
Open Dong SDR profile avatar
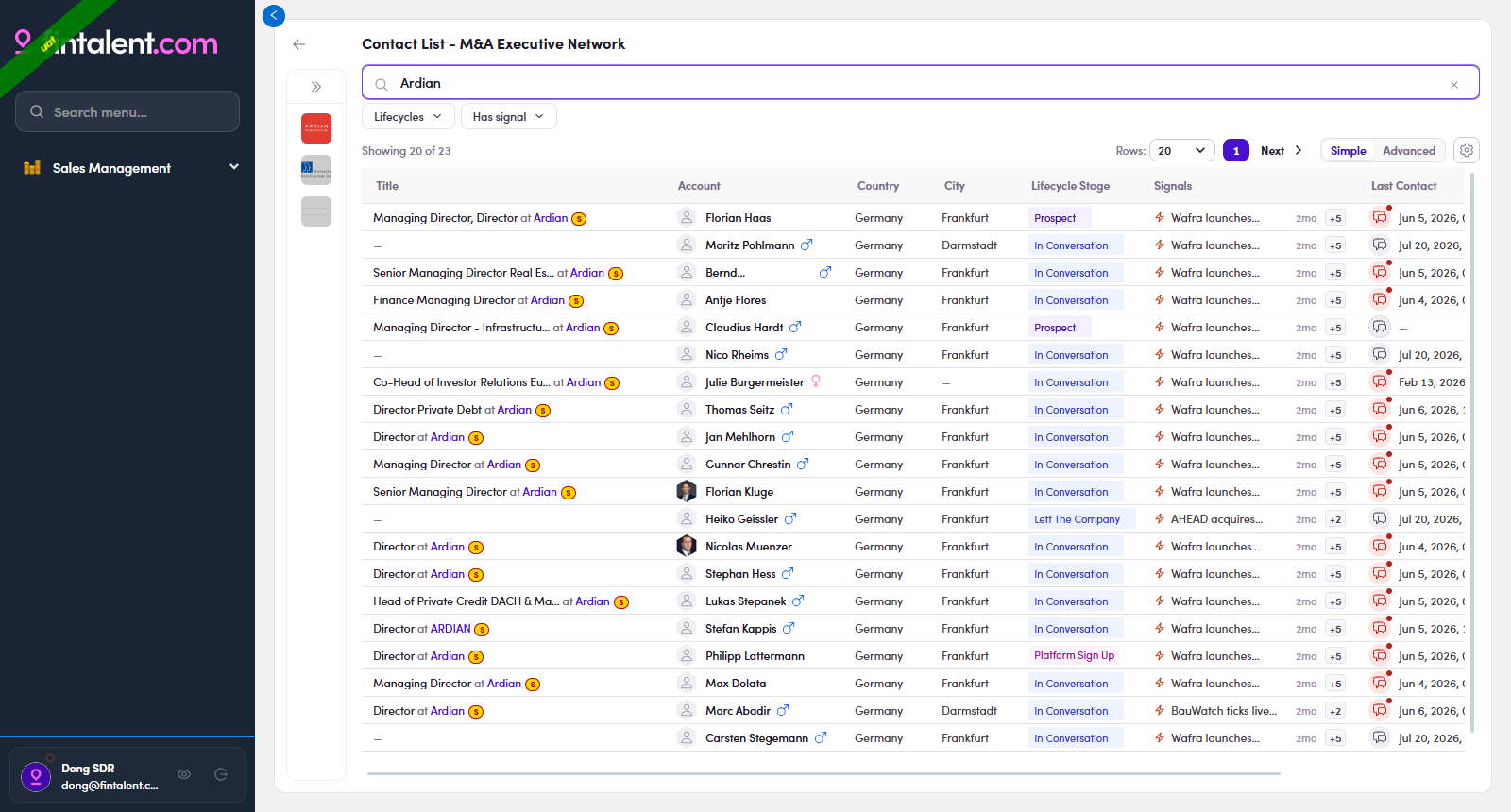tap(36, 776)
